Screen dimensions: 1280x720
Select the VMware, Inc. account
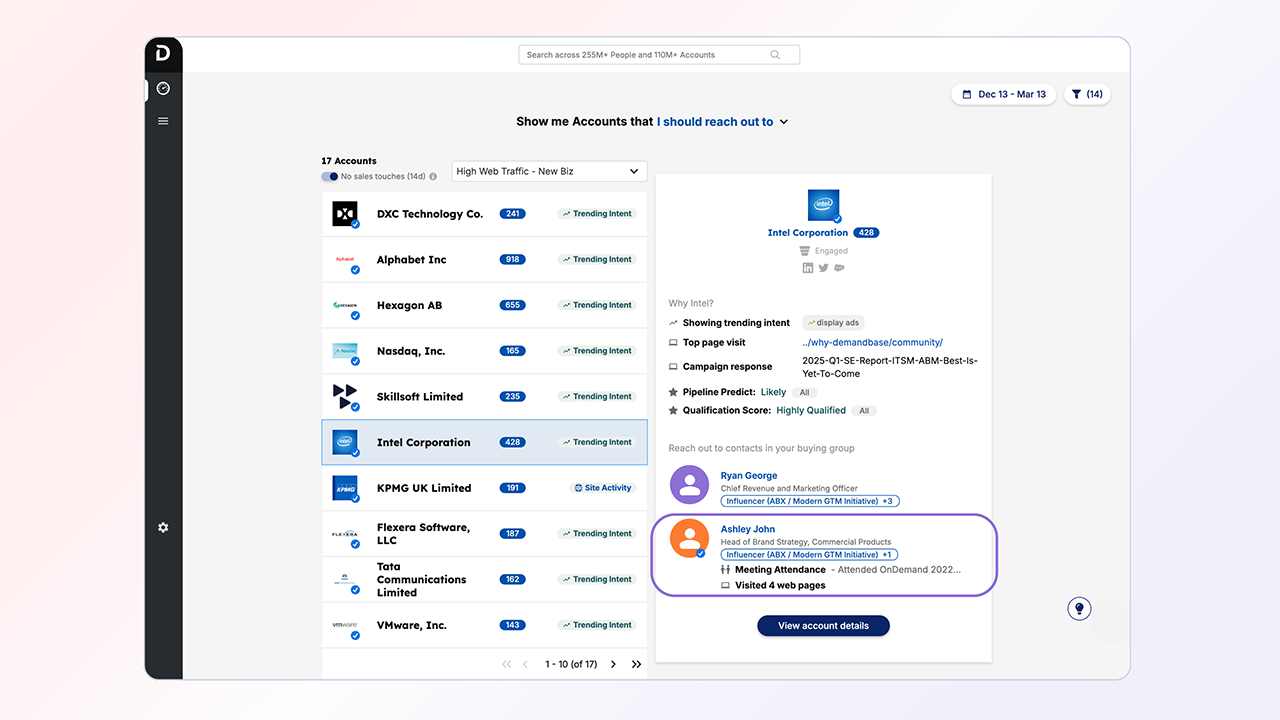pyautogui.click(x=484, y=625)
